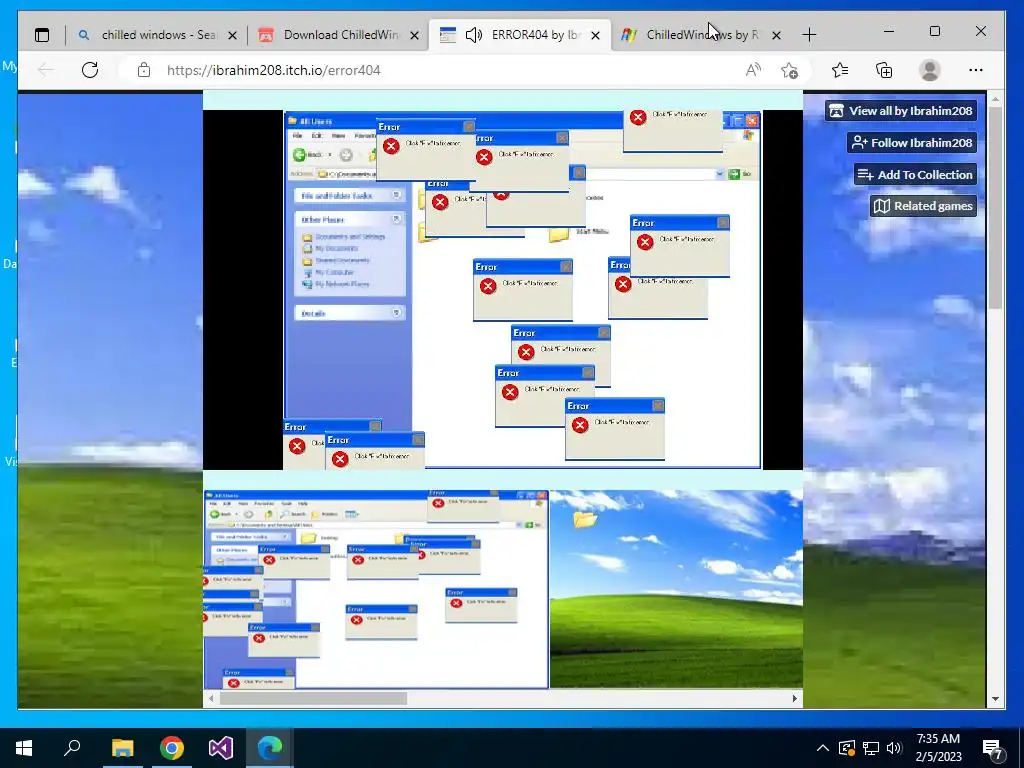The height and width of the screenshot is (768, 1024).
Task: Open a new browser tab
Action: 809,35
